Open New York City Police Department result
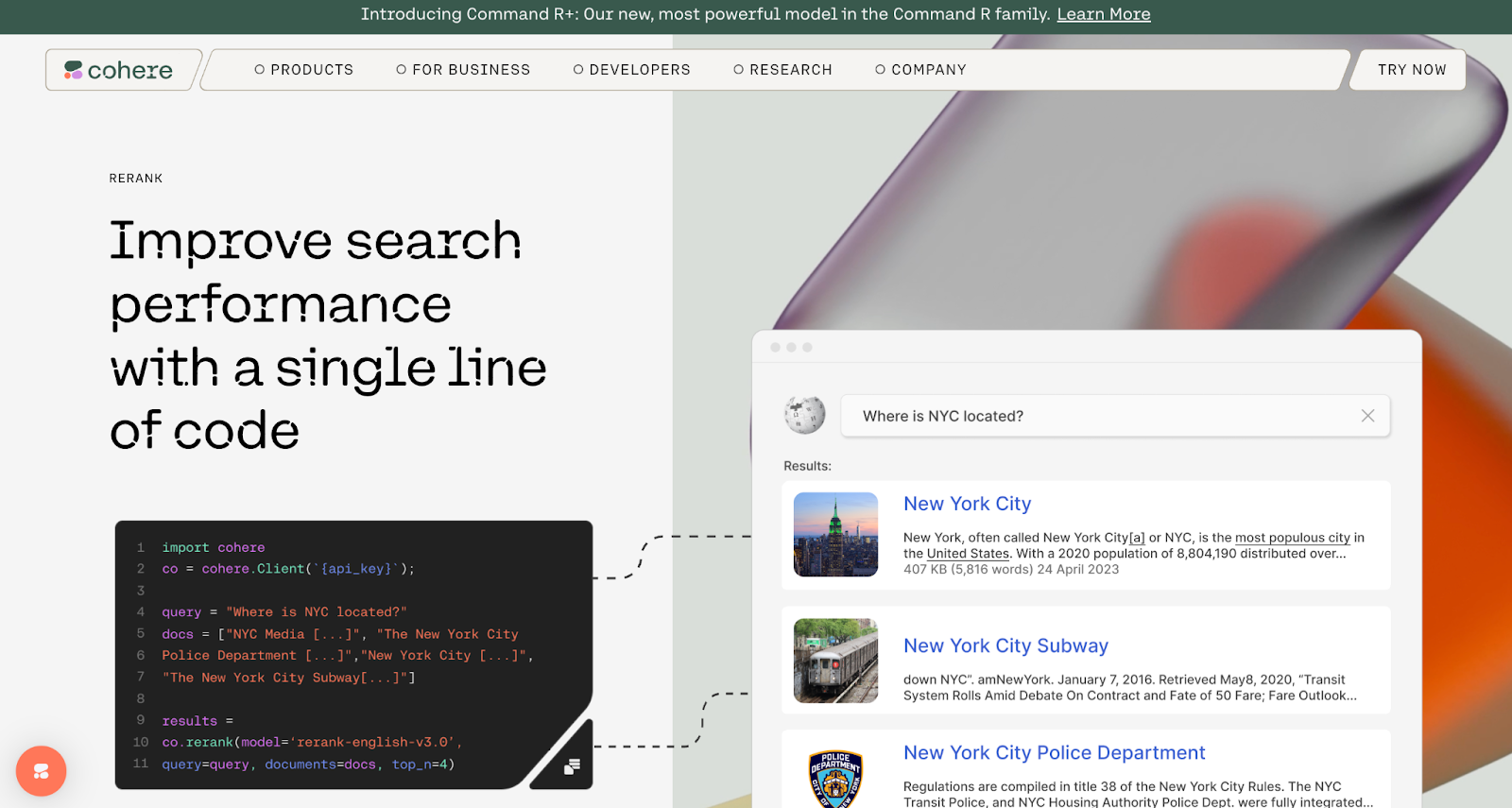1512x808 pixels. pos(1054,752)
